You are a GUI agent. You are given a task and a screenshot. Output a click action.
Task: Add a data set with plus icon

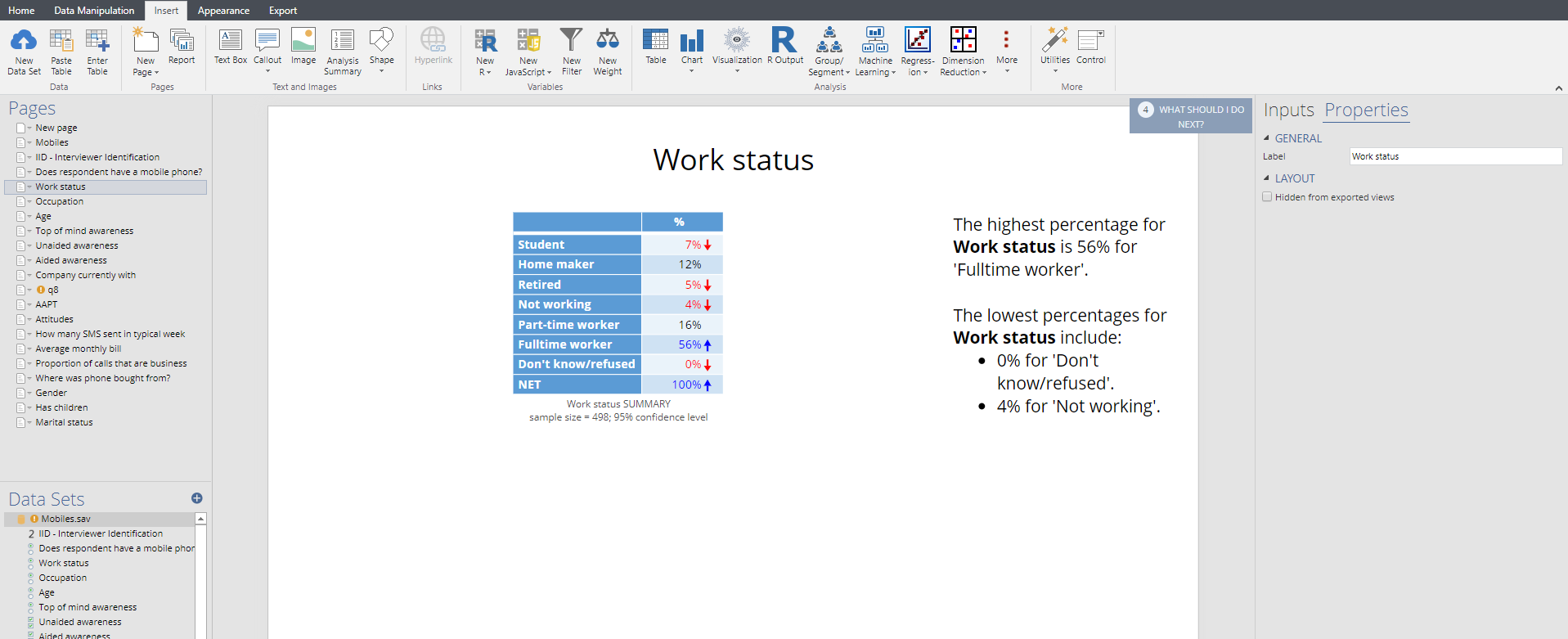click(x=197, y=498)
